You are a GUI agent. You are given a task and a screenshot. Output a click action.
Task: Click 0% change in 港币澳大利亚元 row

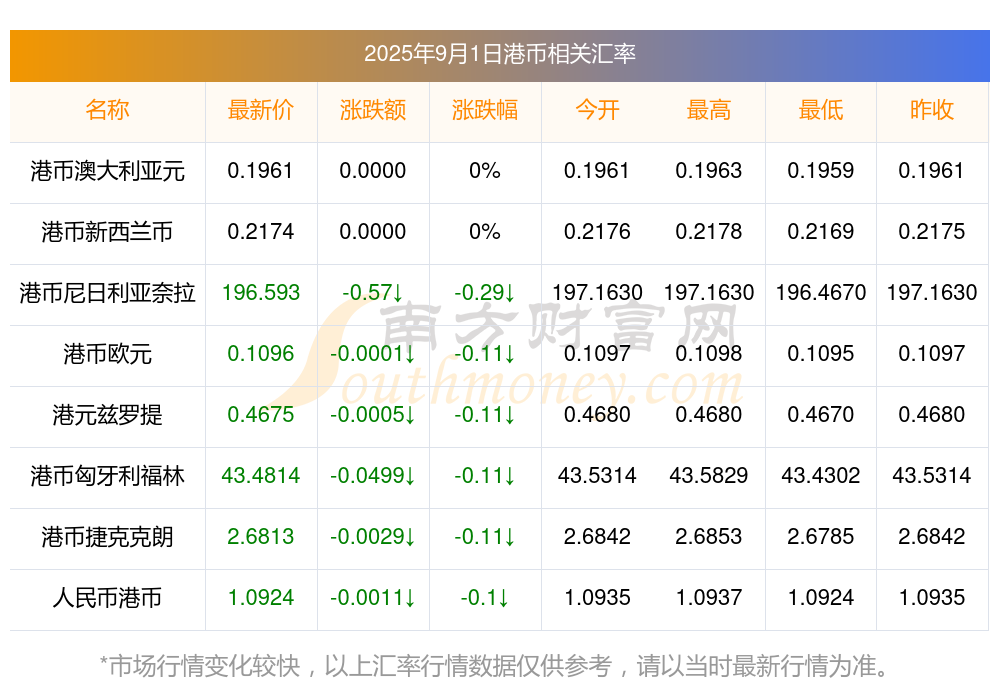click(485, 171)
